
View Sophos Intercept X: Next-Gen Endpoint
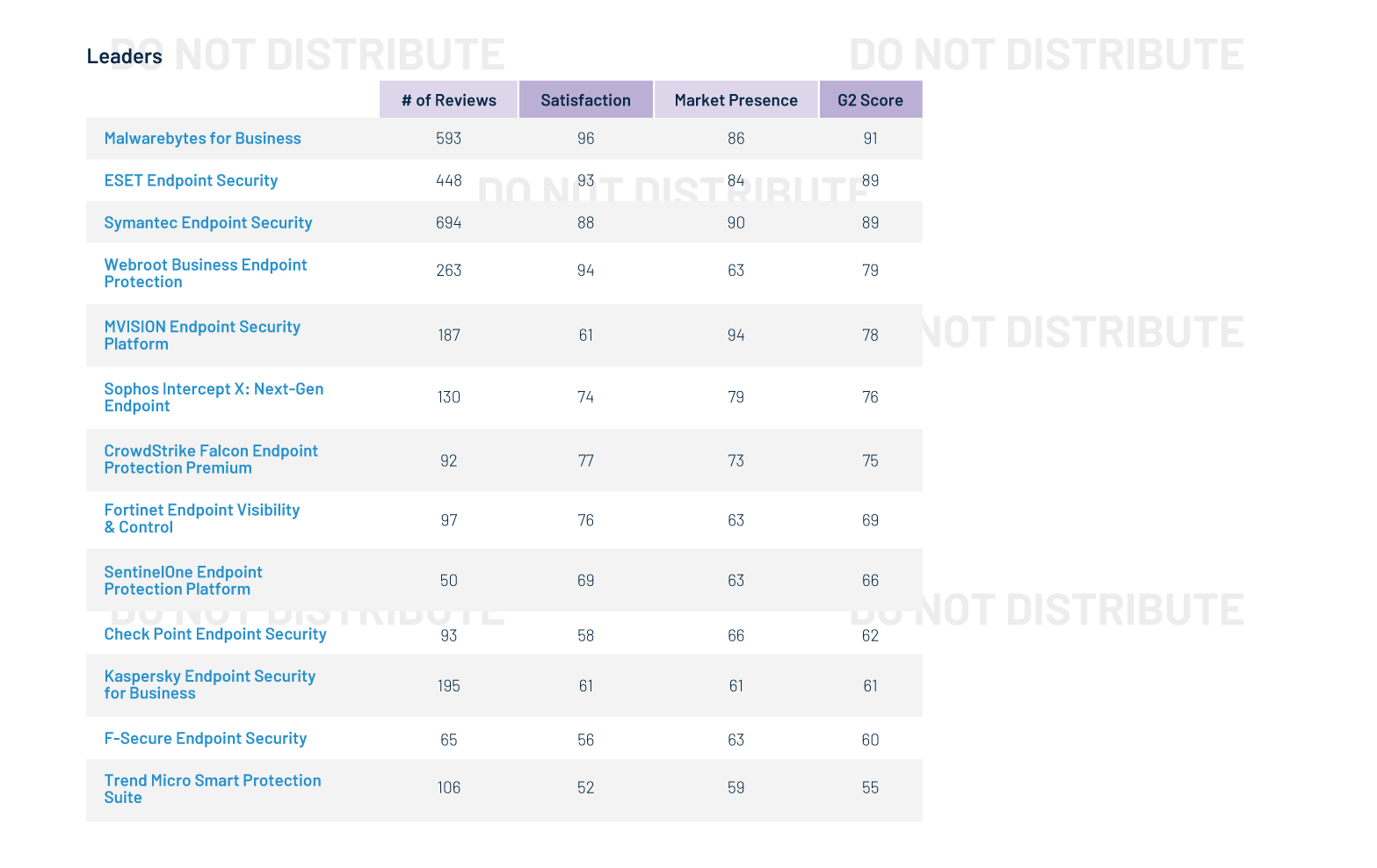[214, 397]
